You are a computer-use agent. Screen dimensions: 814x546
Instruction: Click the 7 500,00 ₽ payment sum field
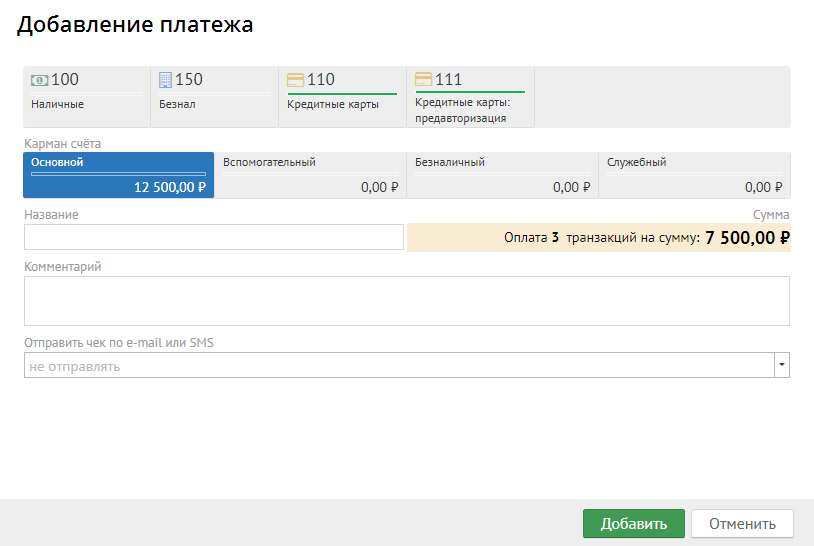click(598, 238)
